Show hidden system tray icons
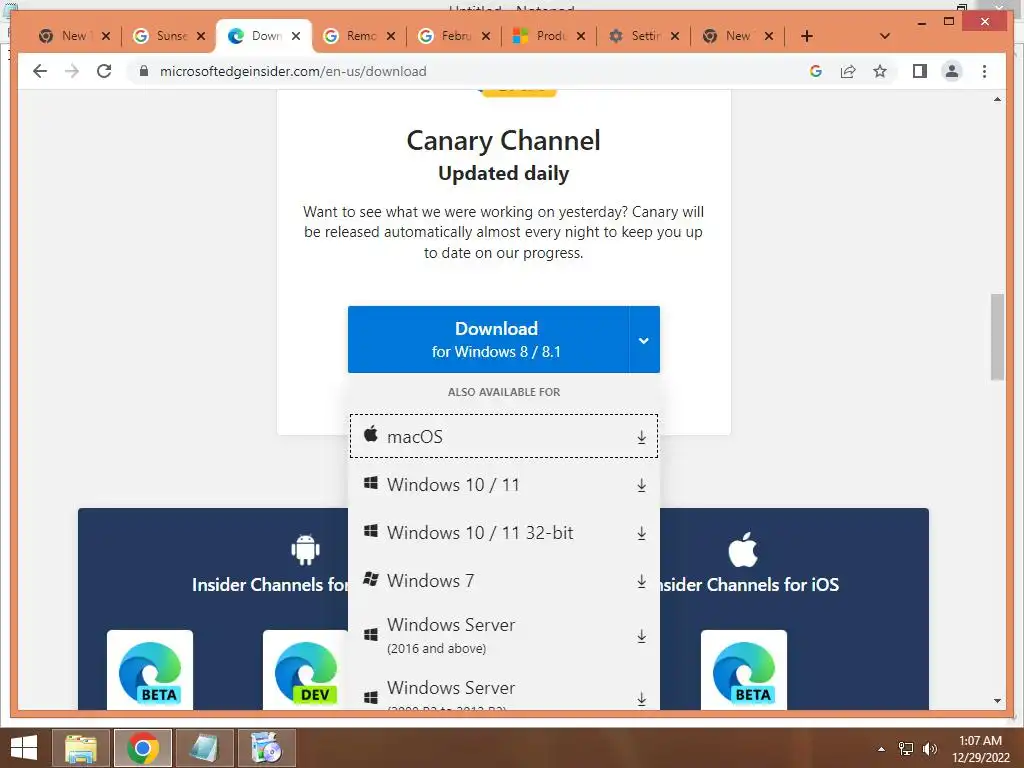 (x=881, y=749)
